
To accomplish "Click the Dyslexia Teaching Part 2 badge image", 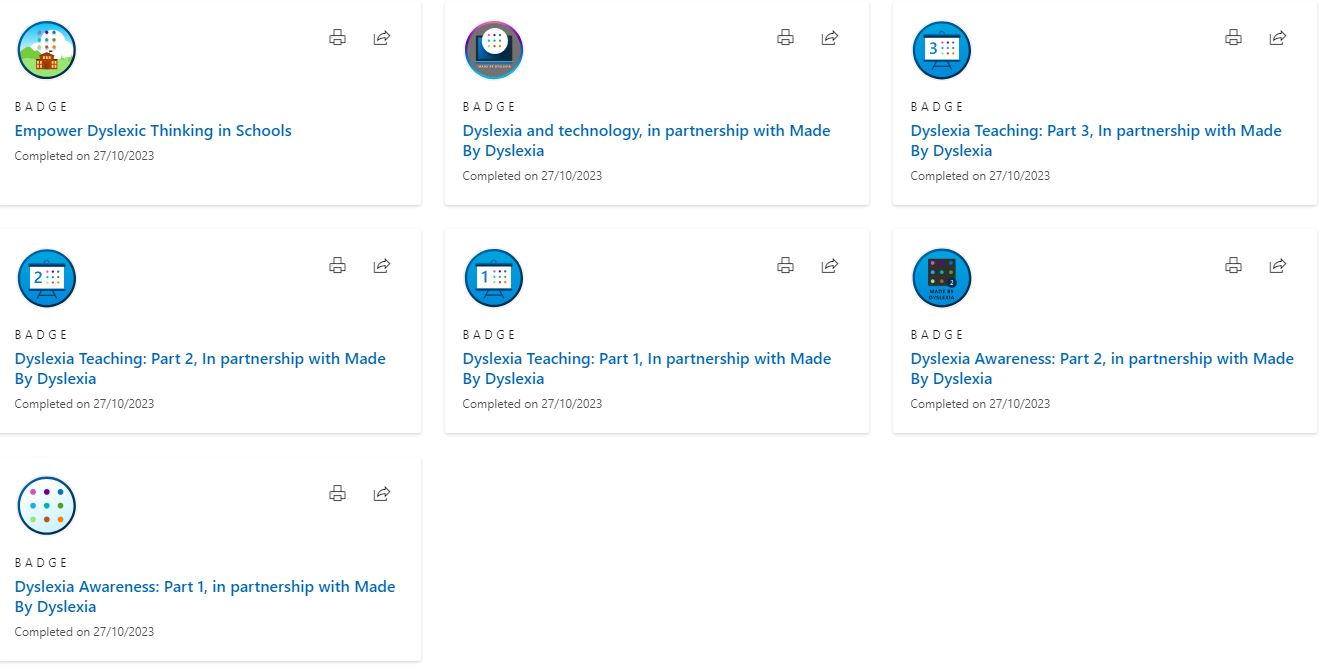I will click(47, 278).
